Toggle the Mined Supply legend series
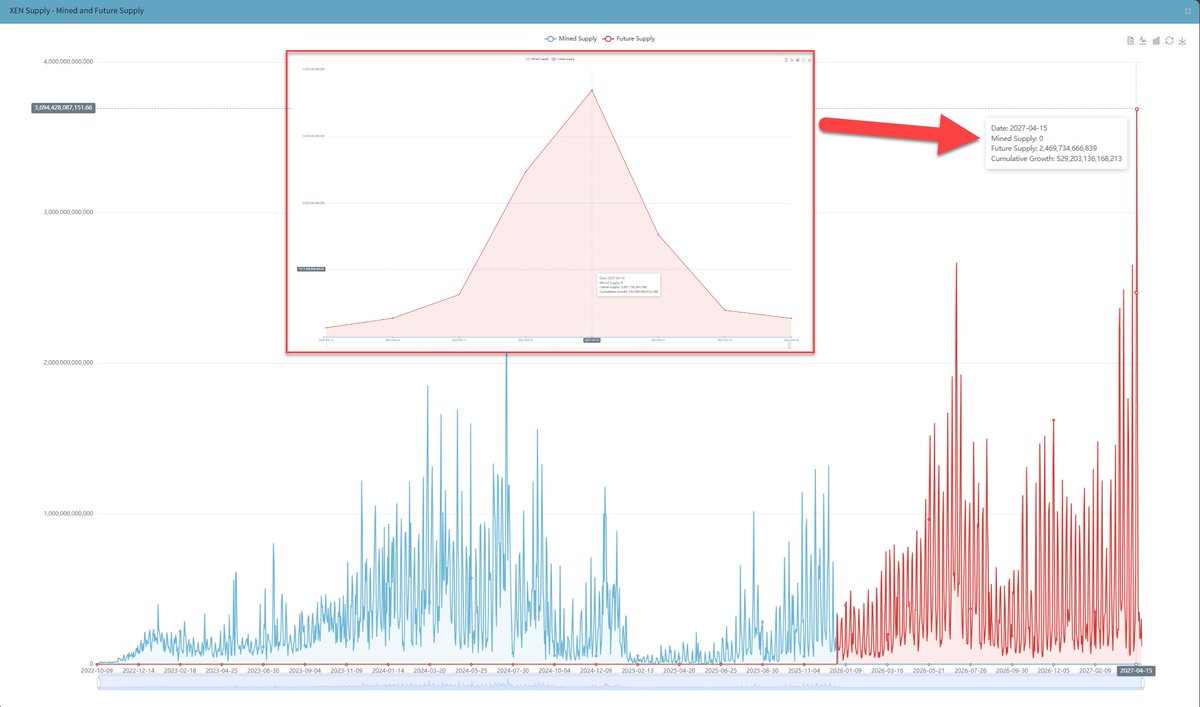 click(x=571, y=38)
